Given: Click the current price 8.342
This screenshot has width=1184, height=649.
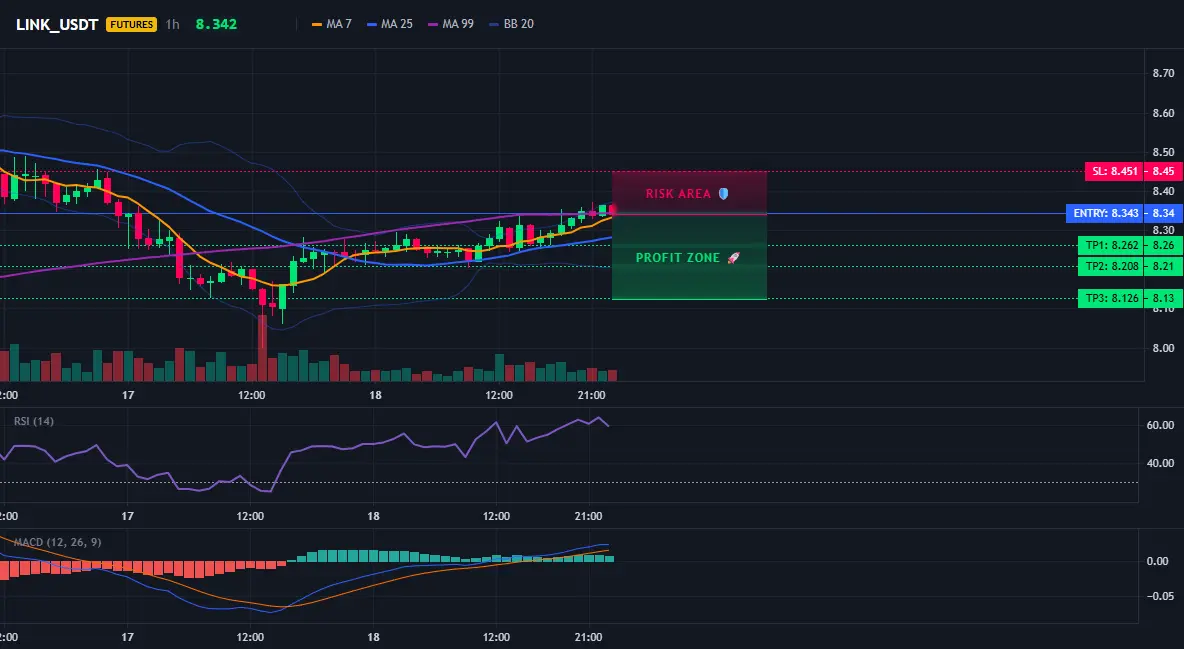Looking at the screenshot, I should 216,24.
